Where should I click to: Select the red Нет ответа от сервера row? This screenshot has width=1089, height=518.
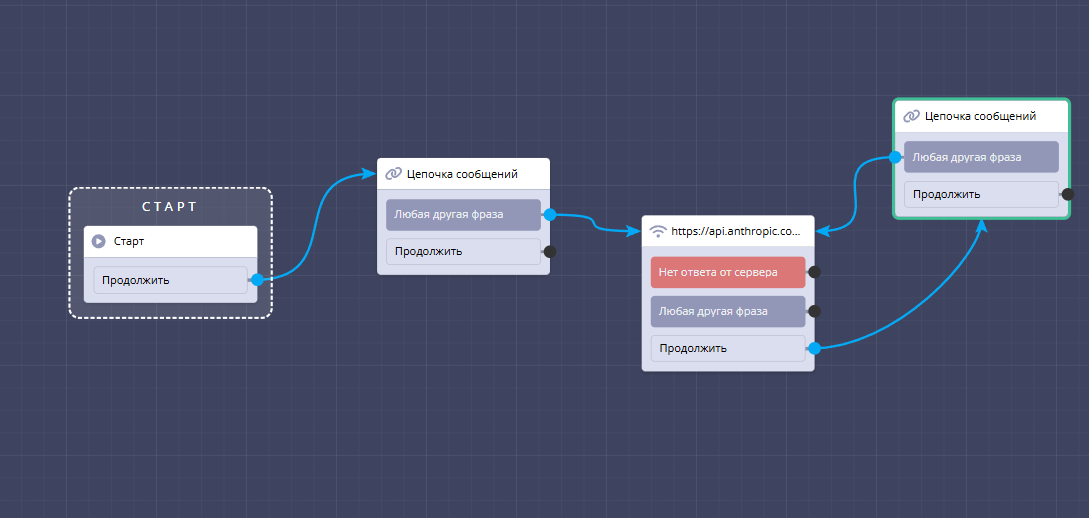727,272
